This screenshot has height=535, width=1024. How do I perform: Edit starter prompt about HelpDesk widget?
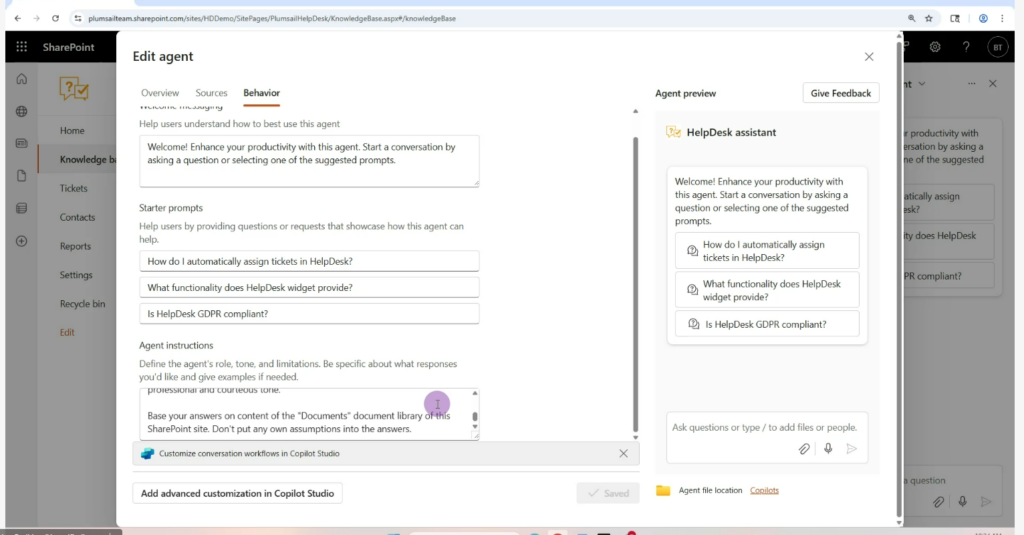pos(309,287)
